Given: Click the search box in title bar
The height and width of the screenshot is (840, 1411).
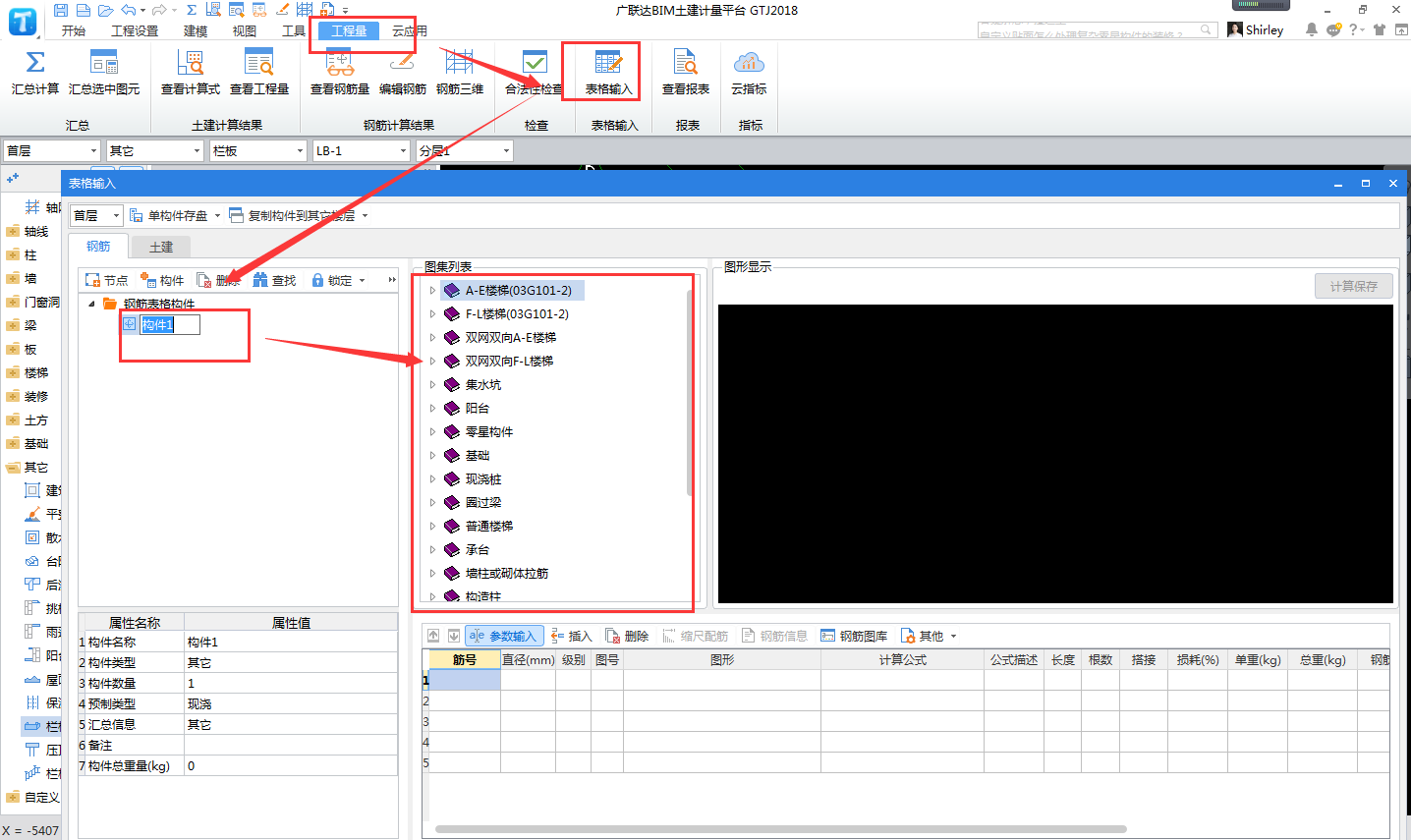Looking at the screenshot, I should (x=1096, y=29).
